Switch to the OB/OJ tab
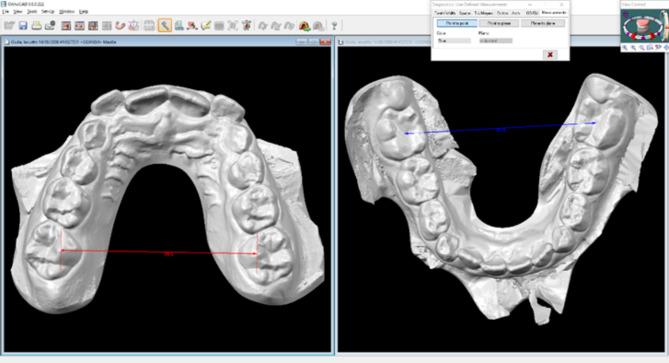This screenshot has width=669, height=363. [x=532, y=13]
